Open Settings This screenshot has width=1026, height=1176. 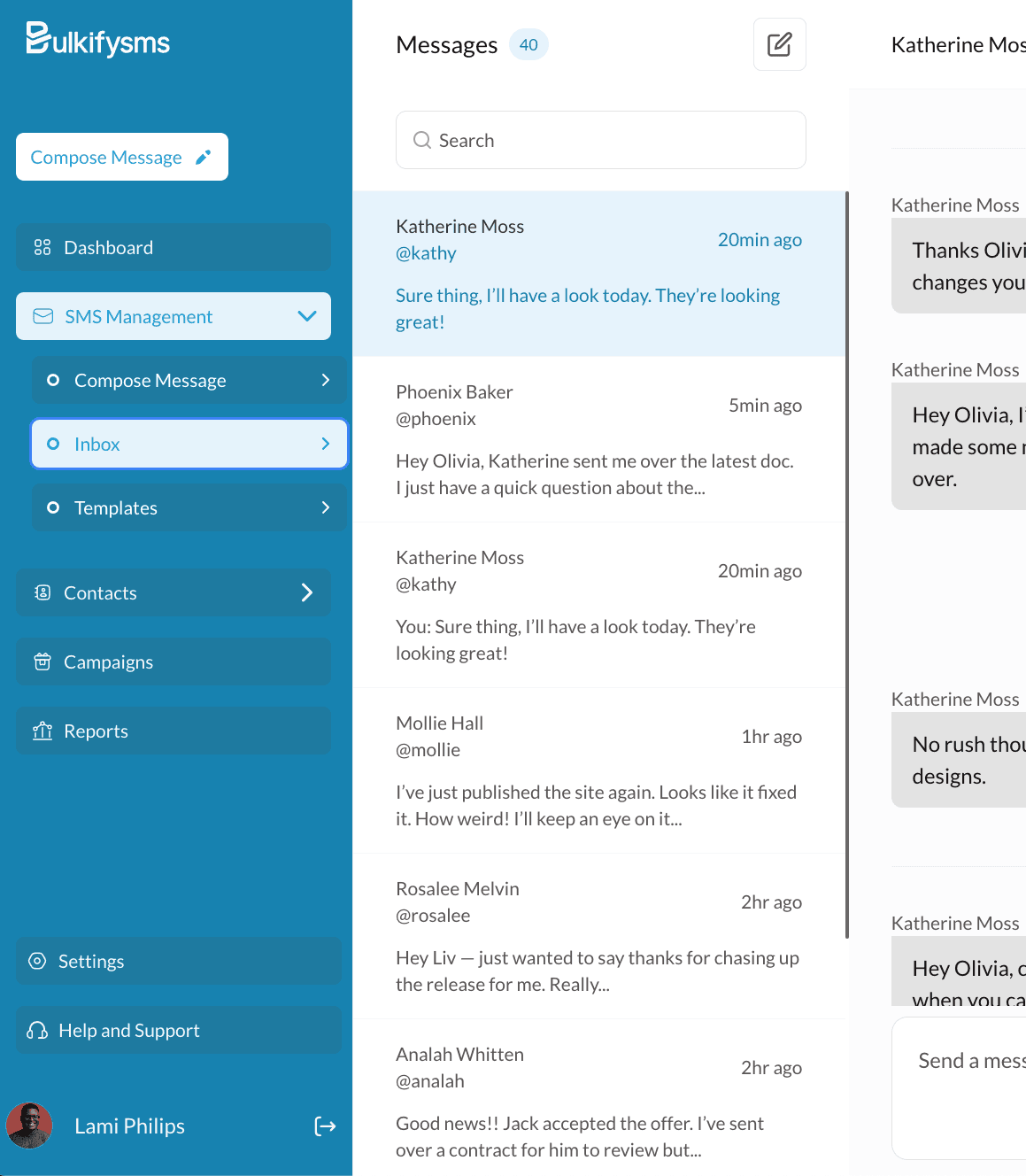(179, 961)
